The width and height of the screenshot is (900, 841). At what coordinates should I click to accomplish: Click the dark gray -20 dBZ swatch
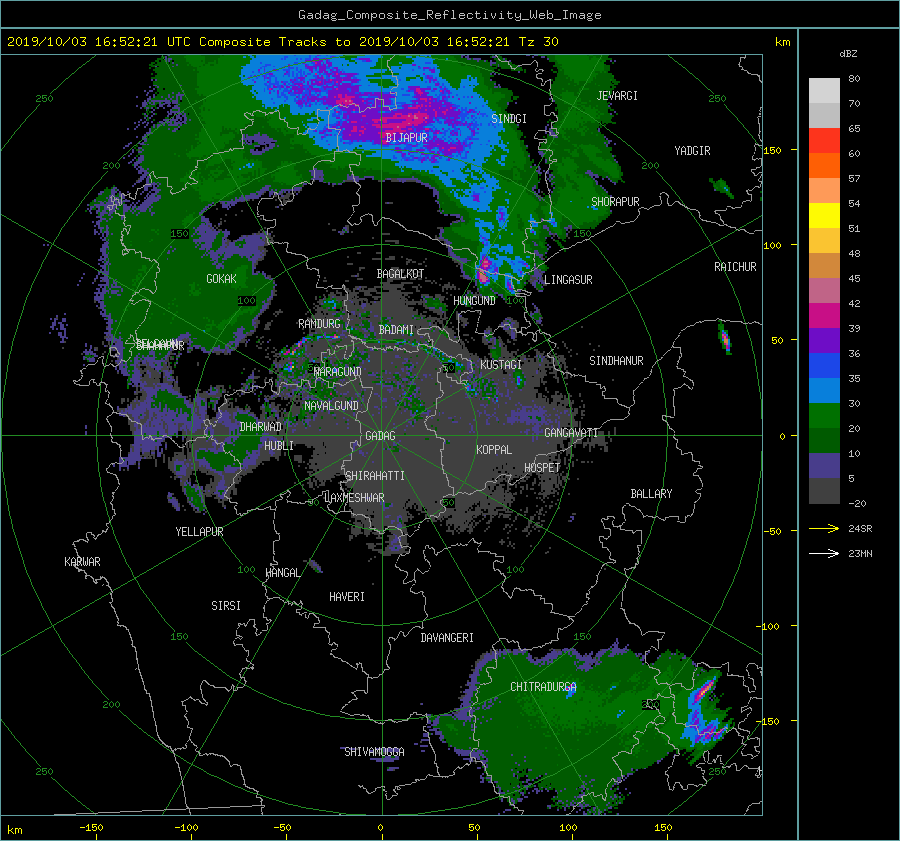(824, 491)
